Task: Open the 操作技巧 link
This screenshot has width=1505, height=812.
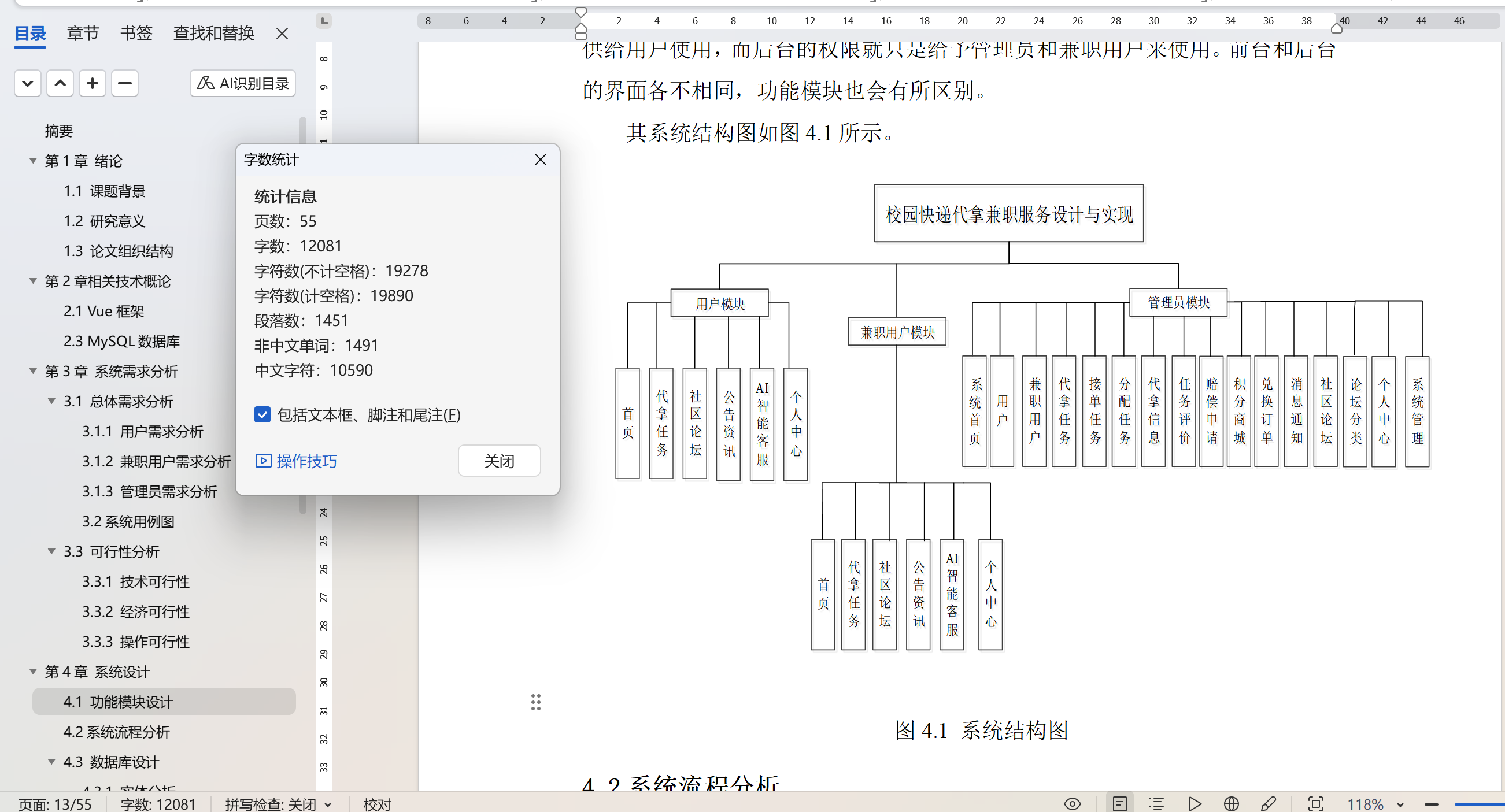Action: tap(296, 461)
